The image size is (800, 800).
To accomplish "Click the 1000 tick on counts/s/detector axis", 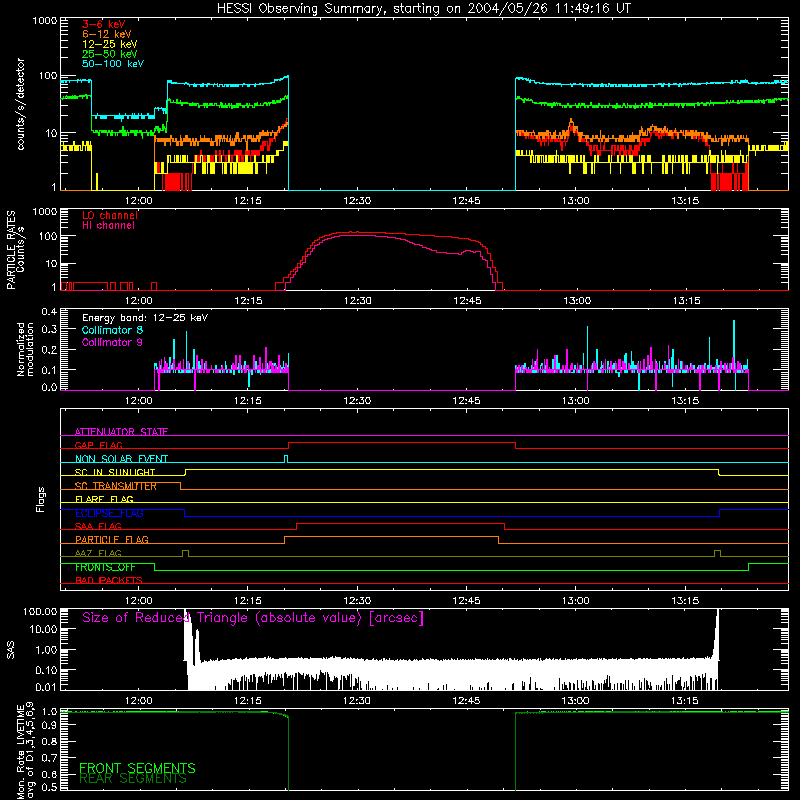I will tap(44, 21).
